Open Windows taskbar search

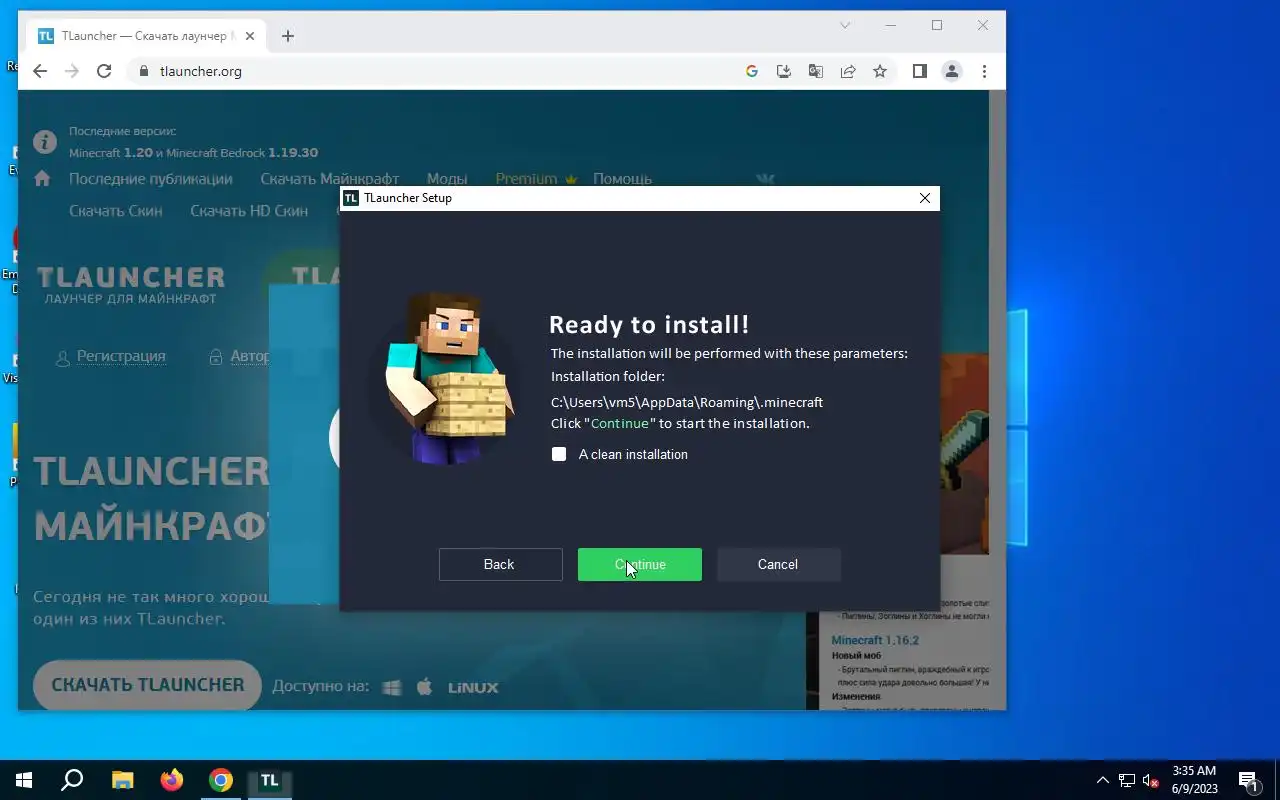[72, 780]
